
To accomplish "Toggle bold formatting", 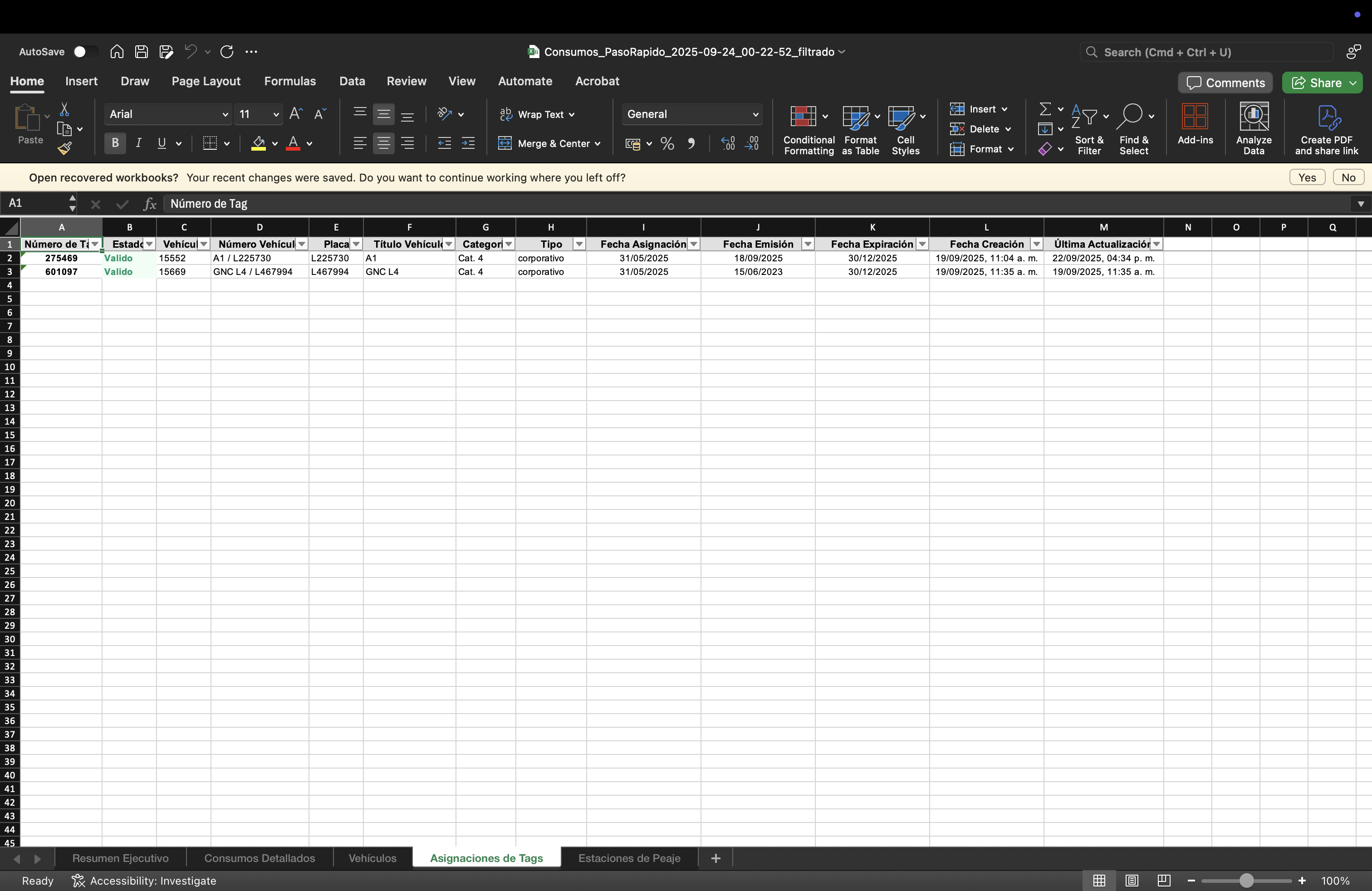I will pyautogui.click(x=115, y=143).
